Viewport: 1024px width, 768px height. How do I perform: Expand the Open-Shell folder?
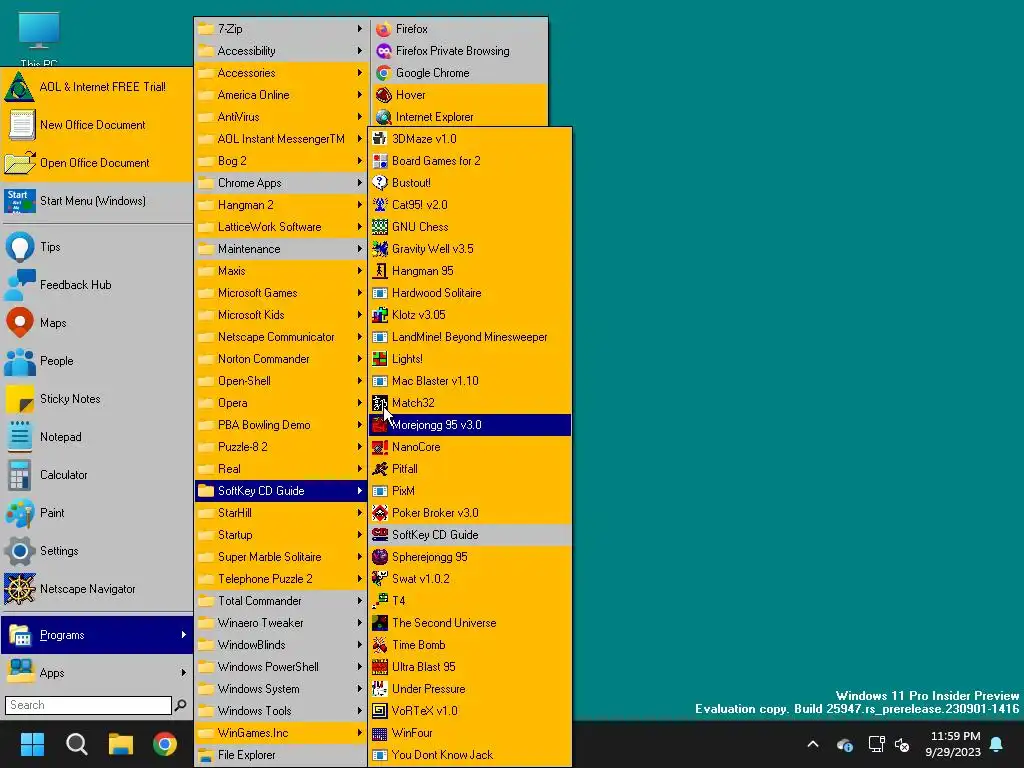click(281, 381)
